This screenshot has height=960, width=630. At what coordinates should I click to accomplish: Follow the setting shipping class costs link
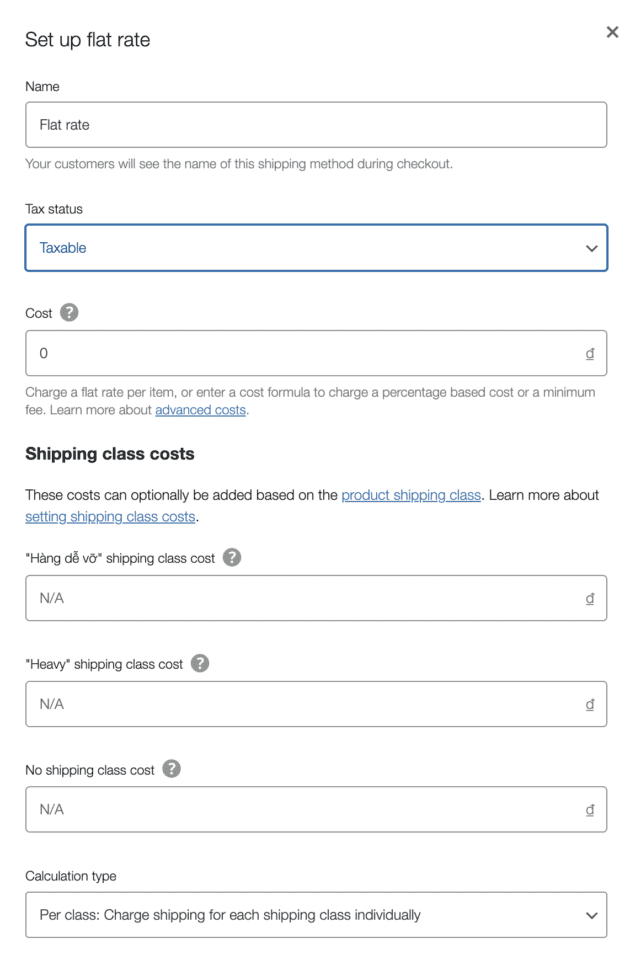click(110, 517)
